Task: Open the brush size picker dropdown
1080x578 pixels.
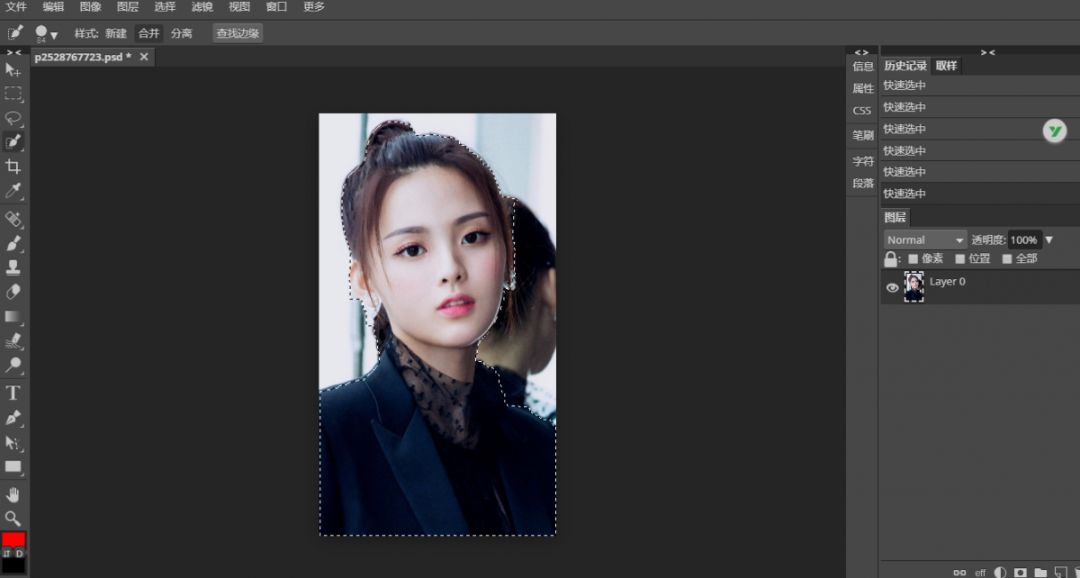Action: point(46,33)
